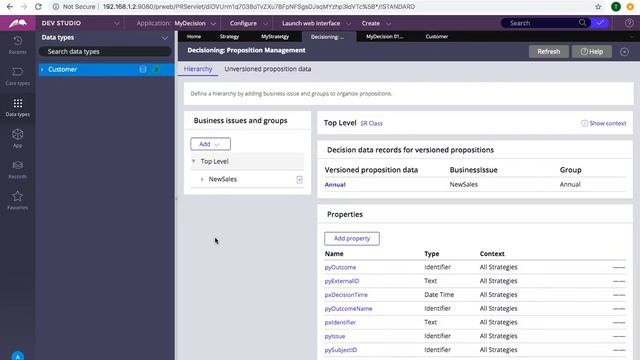
Task: Switch to the MyDecision 01 tab
Action: click(384, 36)
